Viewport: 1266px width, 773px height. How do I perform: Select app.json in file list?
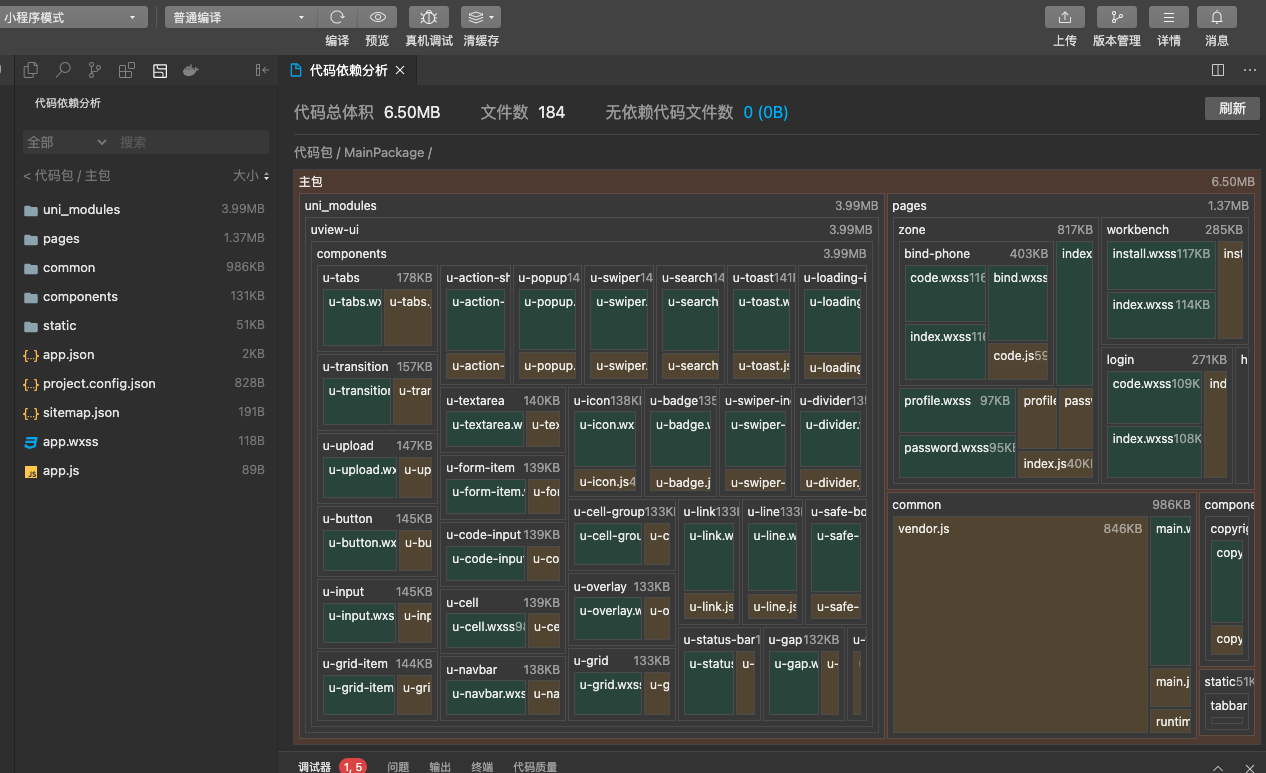[x=146, y=354]
